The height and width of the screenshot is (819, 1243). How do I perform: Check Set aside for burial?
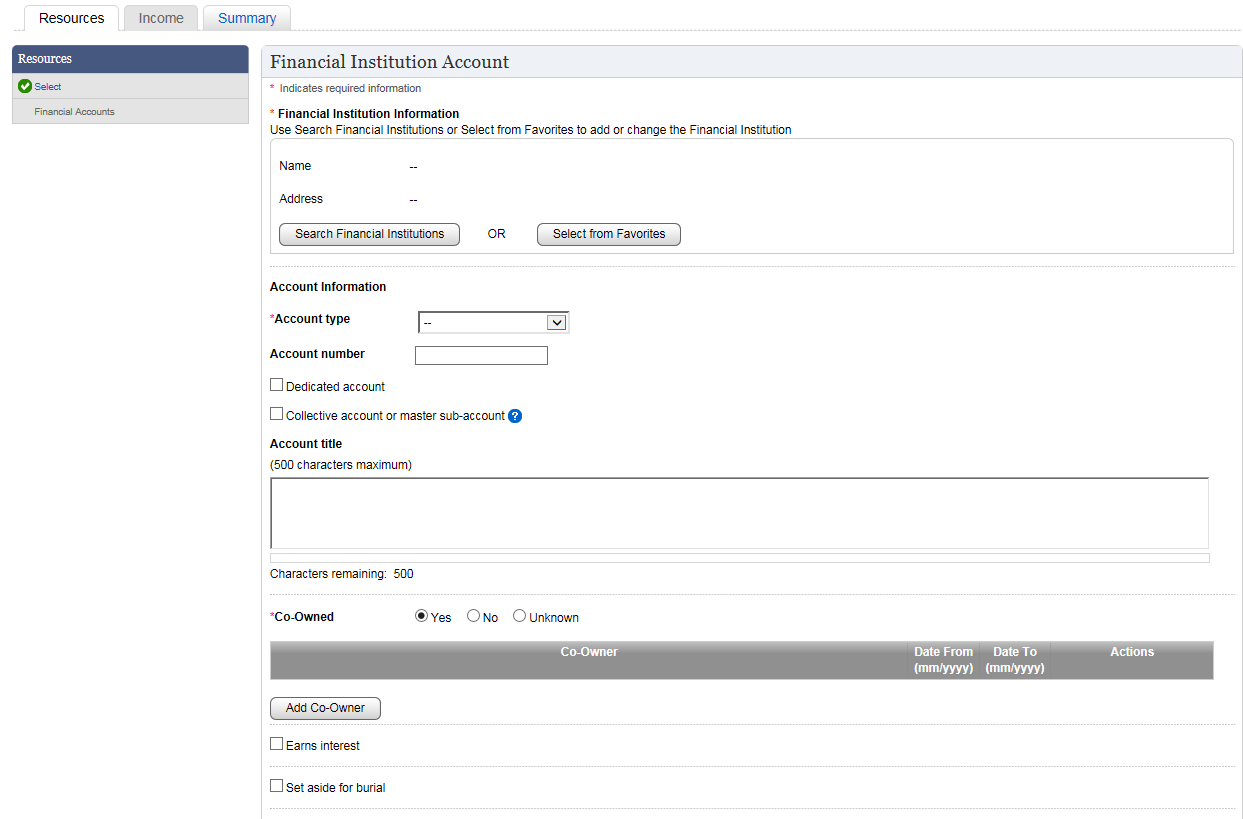click(x=277, y=786)
